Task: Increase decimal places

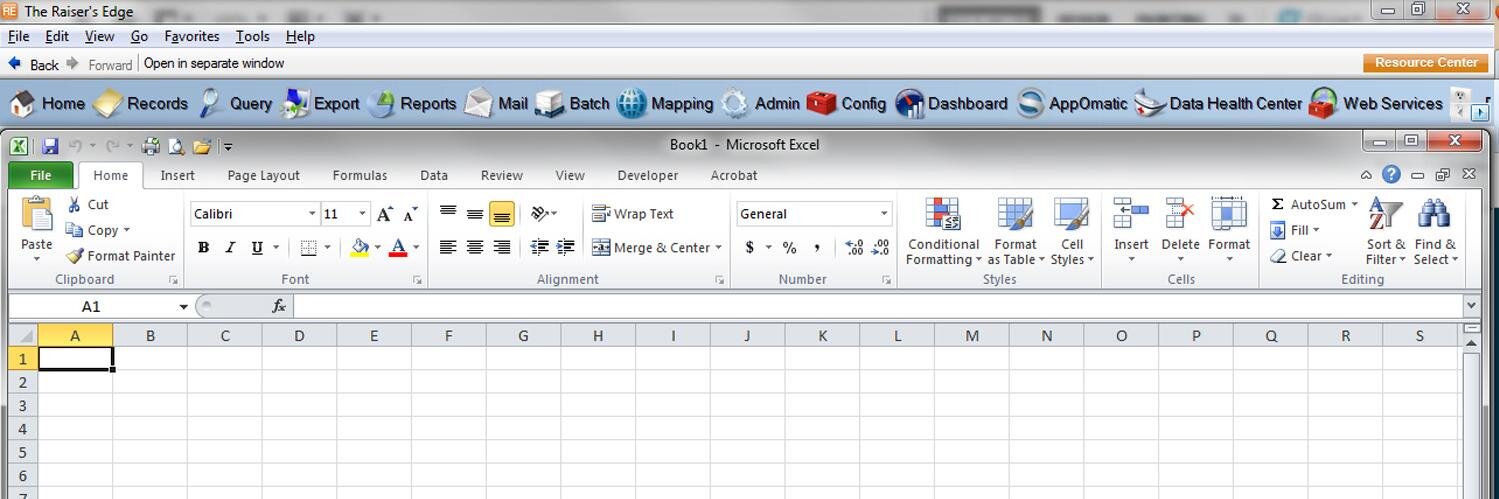Action: 854,247
